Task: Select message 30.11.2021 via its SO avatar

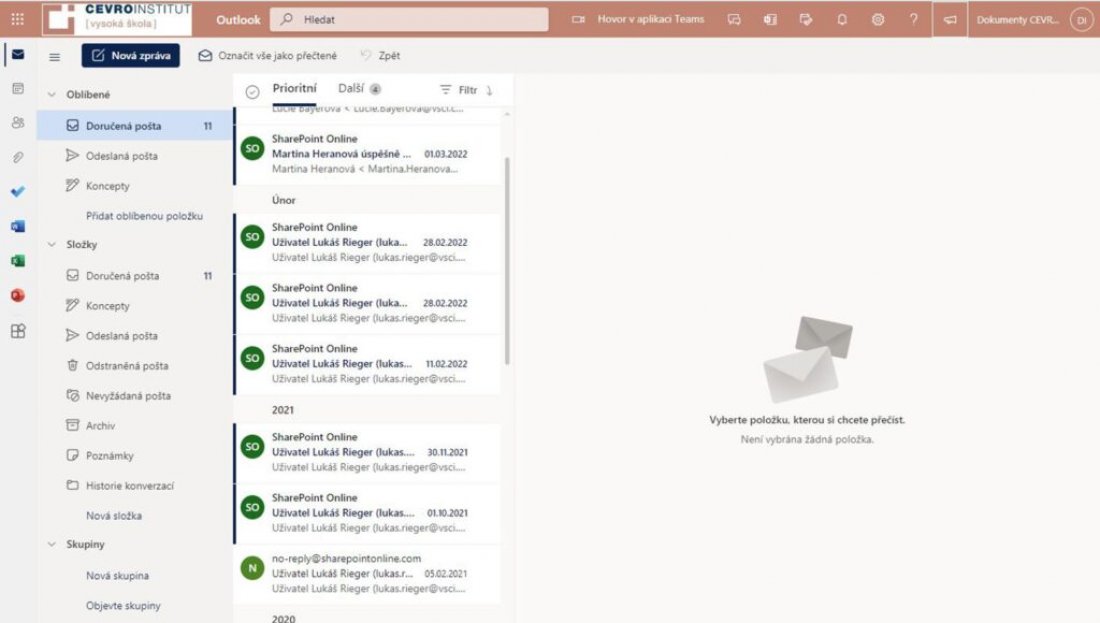Action: [253, 446]
